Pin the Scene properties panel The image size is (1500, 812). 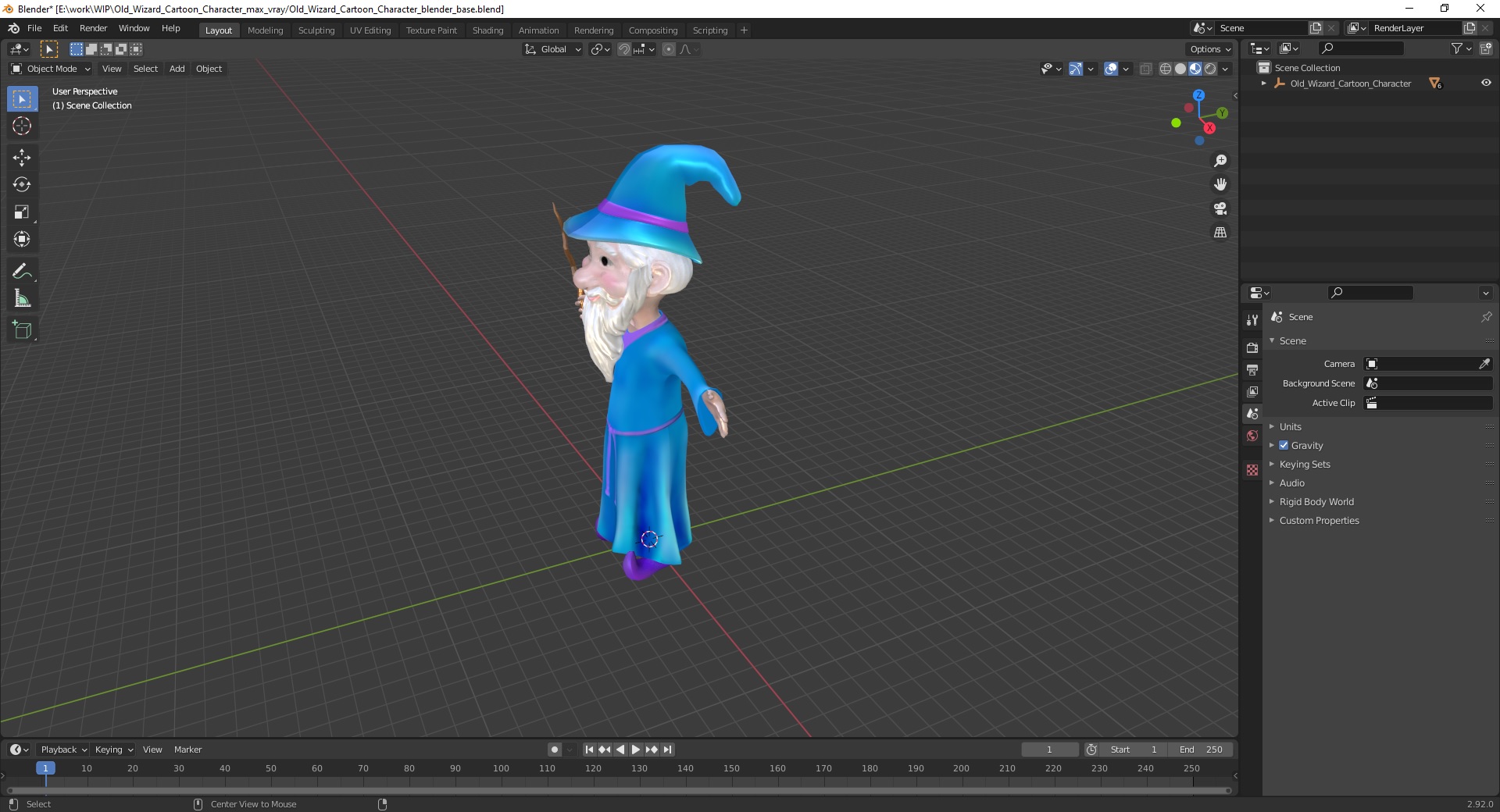click(1486, 317)
